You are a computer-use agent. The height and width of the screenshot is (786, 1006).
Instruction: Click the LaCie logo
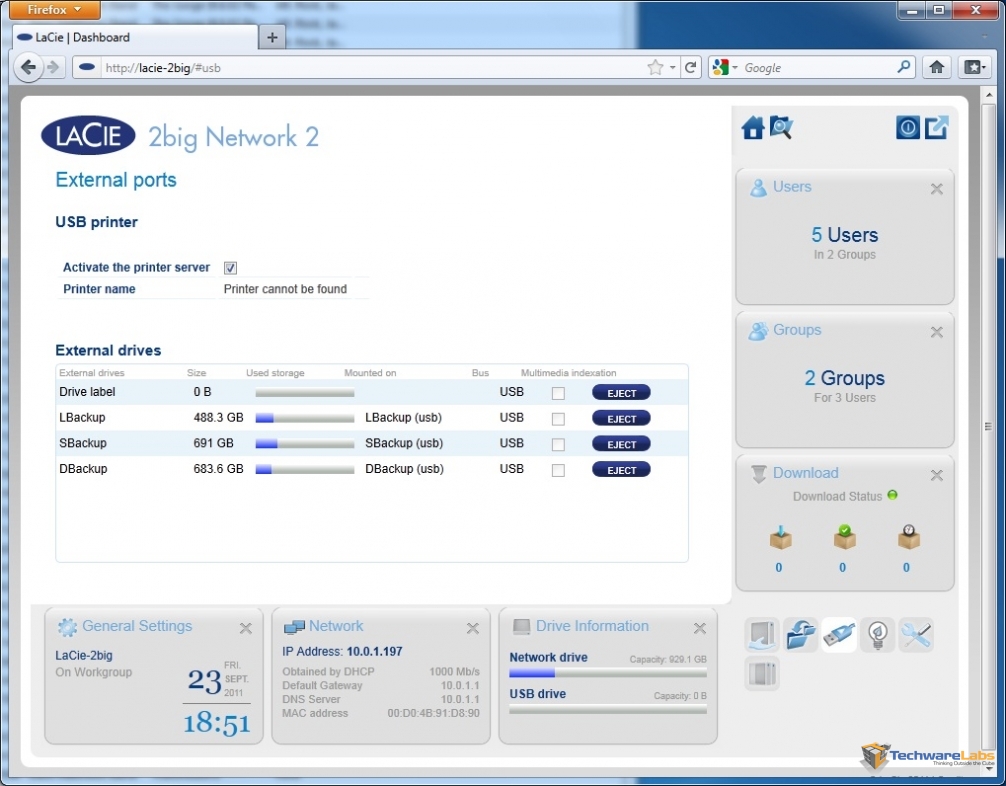tap(88, 135)
